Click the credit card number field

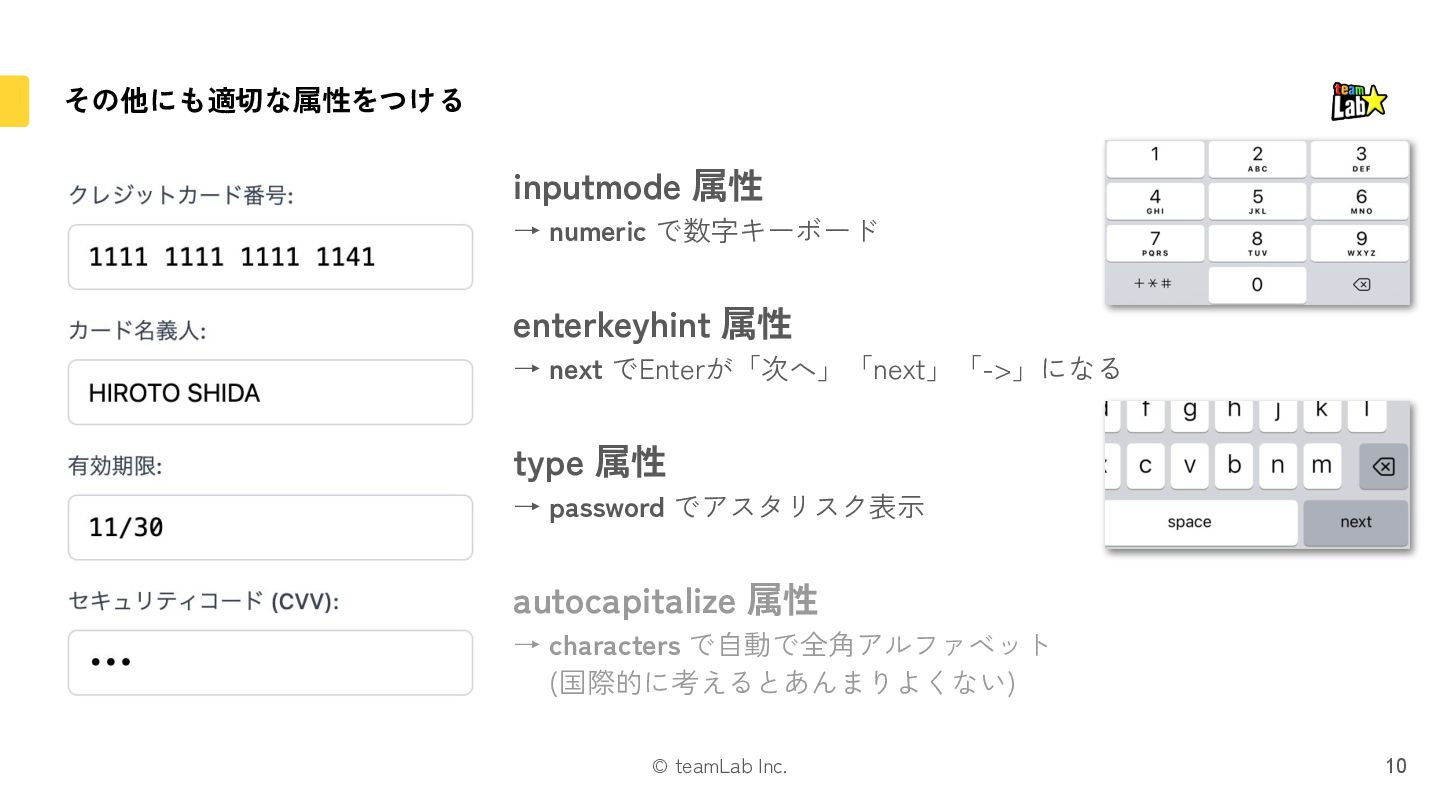tap(270, 257)
